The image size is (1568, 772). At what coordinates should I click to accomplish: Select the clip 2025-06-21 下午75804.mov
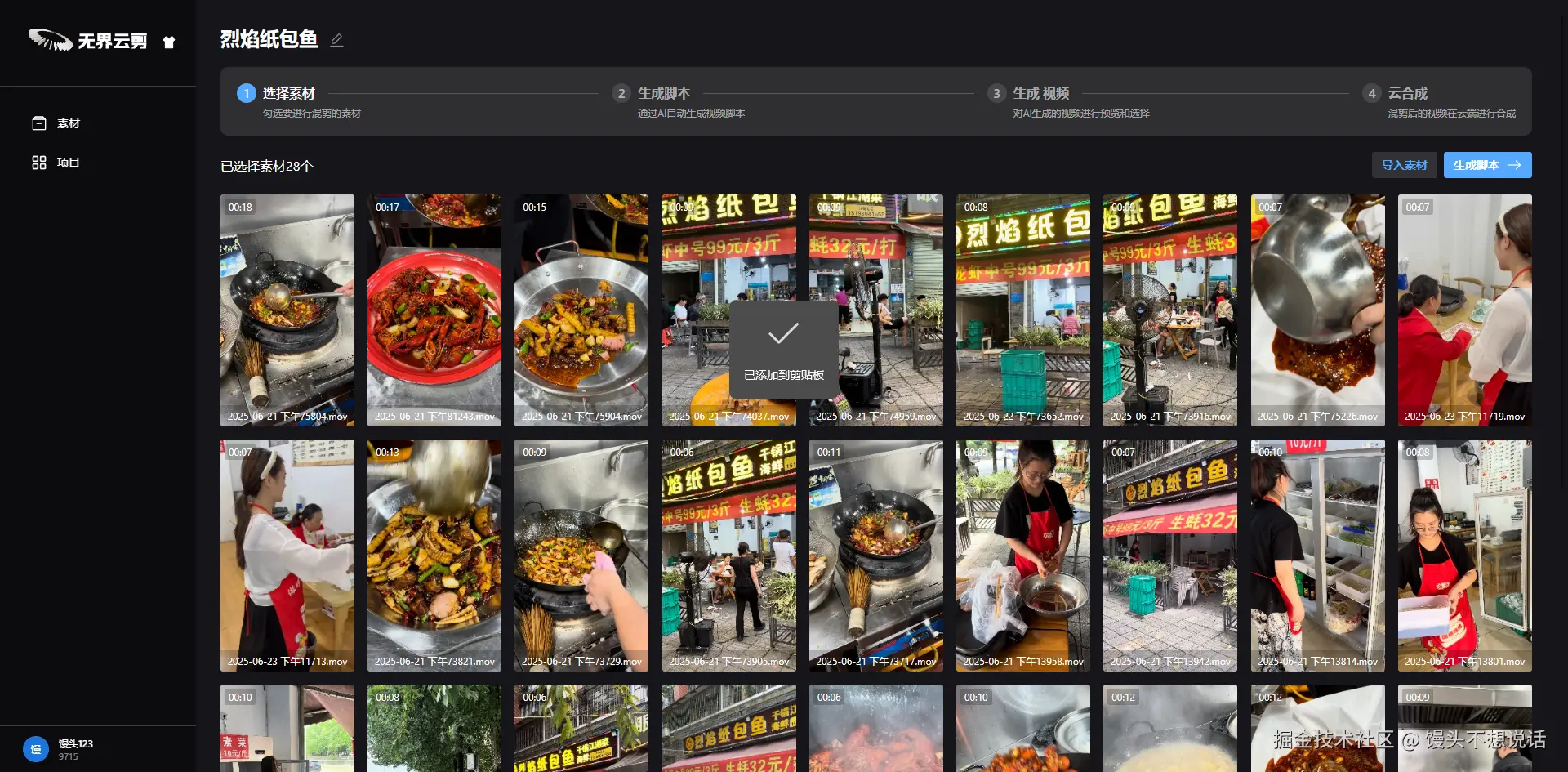coord(287,310)
